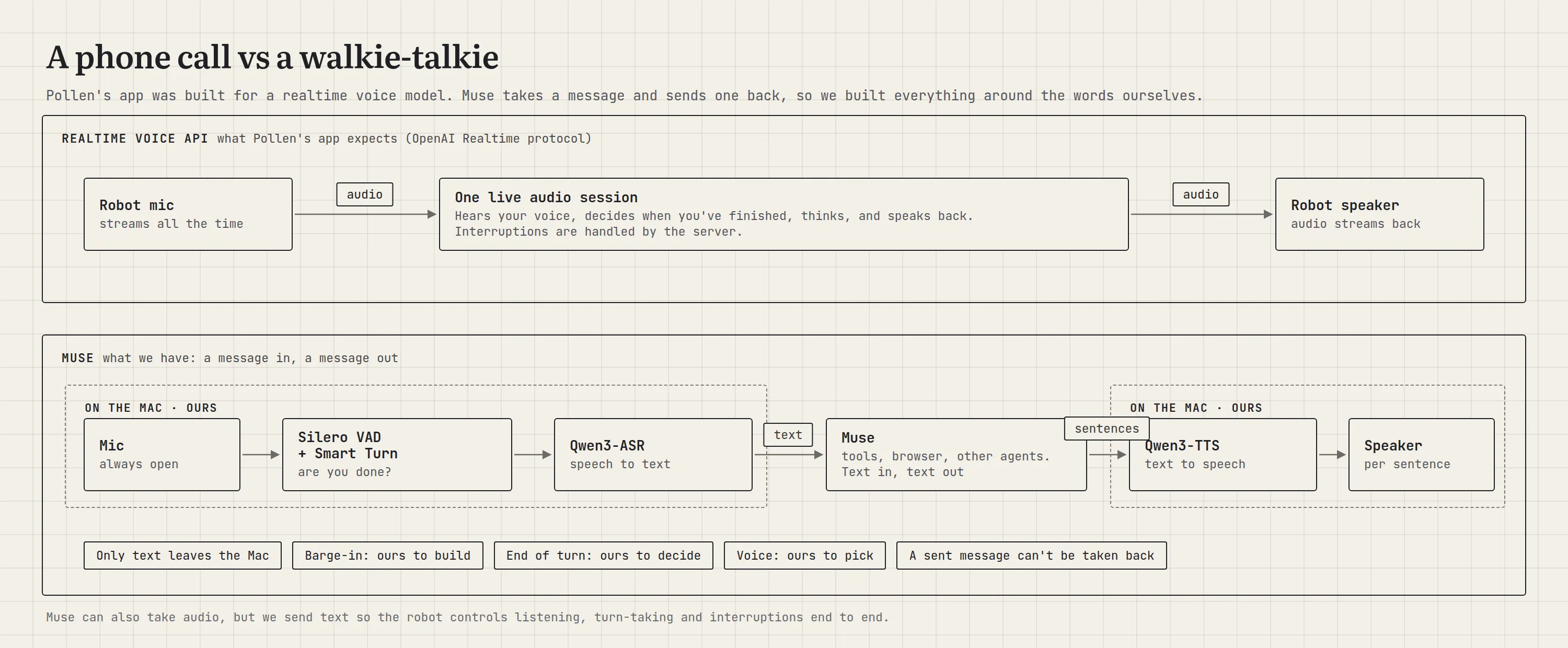The height and width of the screenshot is (648, 1568).
Task: Click left 'ON THE MAC · OURS' label
Action: click(x=151, y=408)
